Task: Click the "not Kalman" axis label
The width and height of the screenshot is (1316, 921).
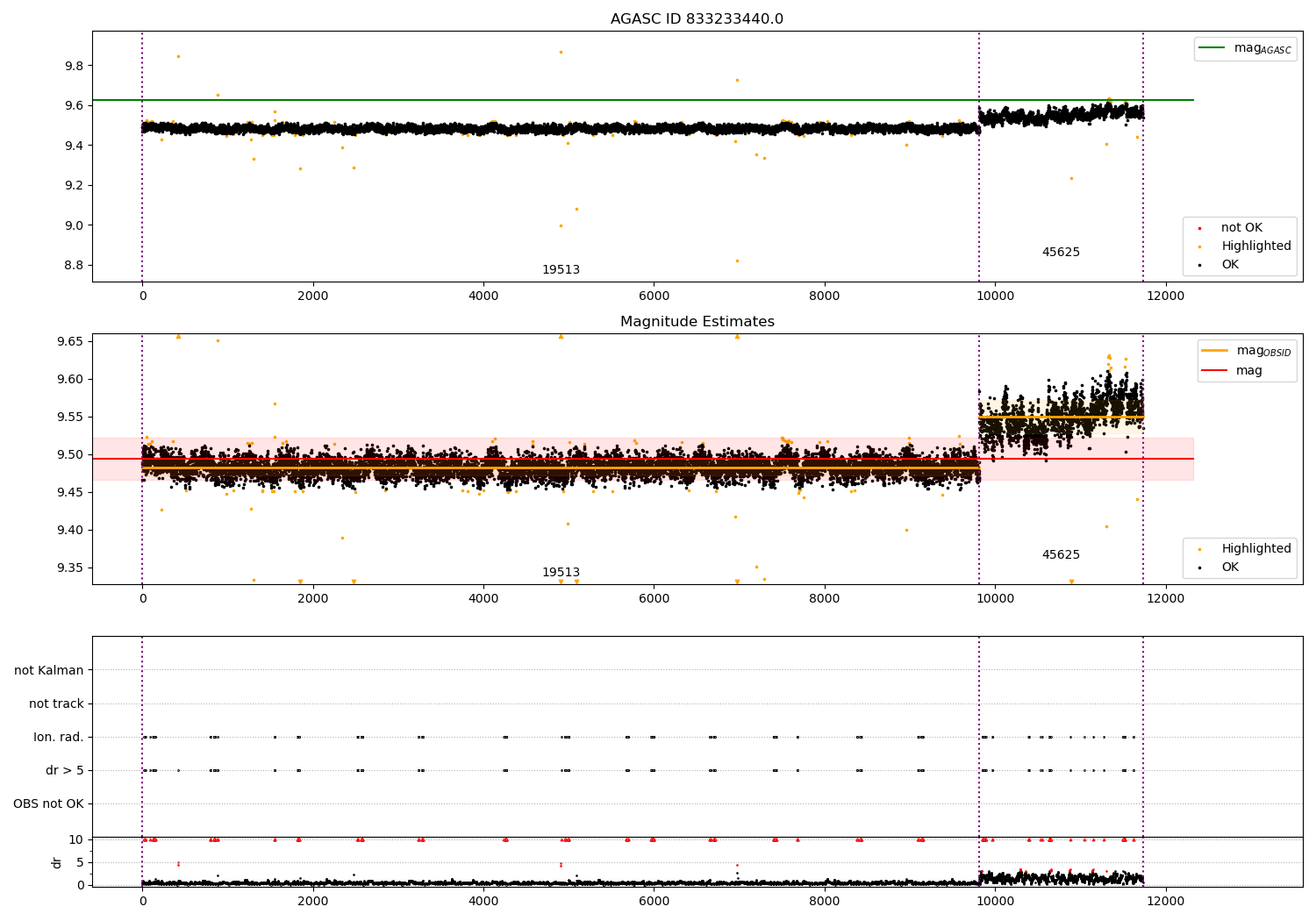Action: (x=49, y=671)
